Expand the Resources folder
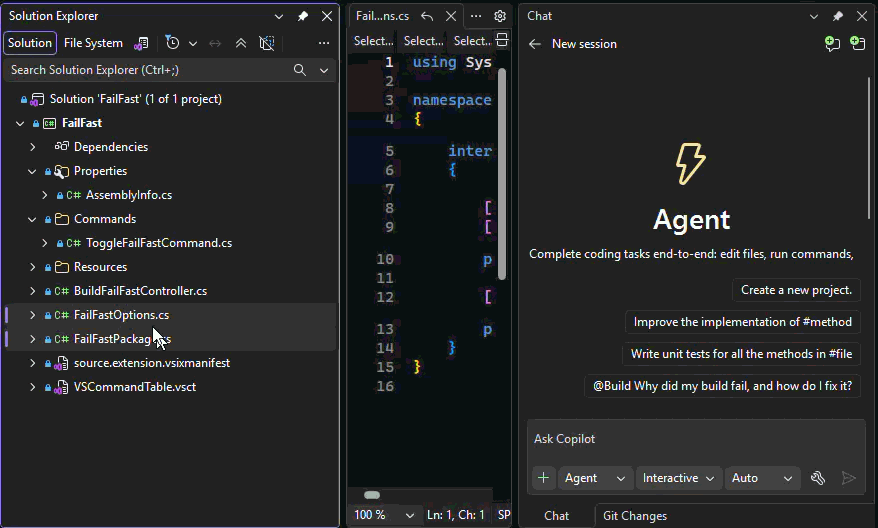The height and width of the screenshot is (528, 878). (x=32, y=267)
